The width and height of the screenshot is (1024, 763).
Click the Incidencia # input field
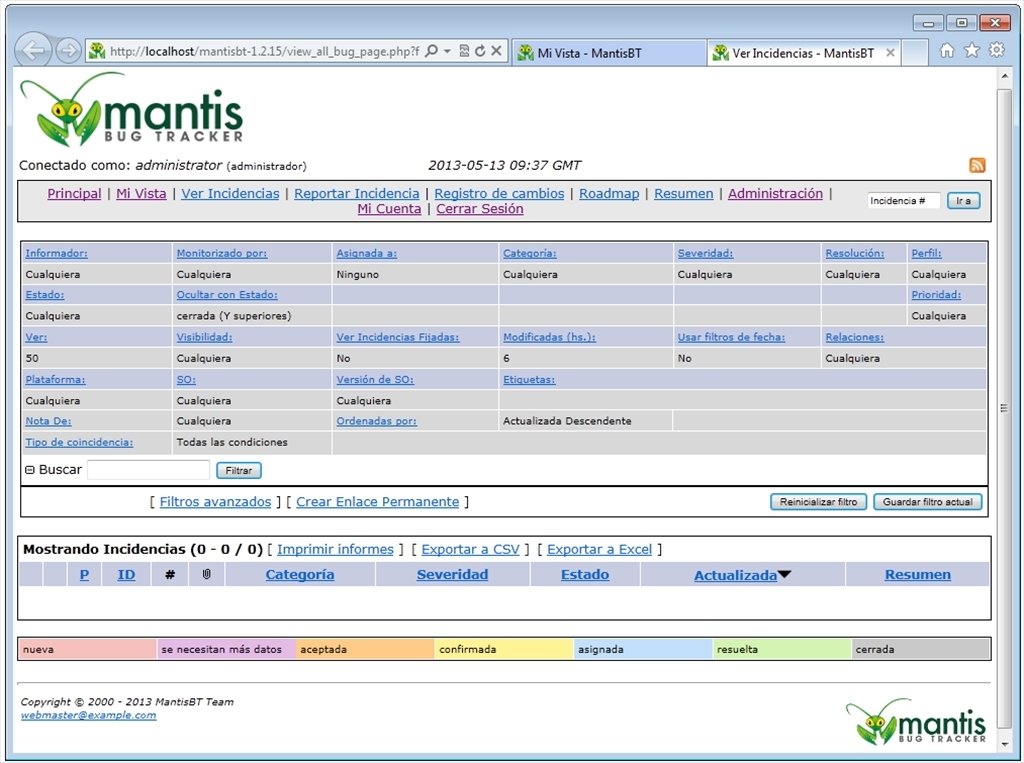(x=903, y=201)
